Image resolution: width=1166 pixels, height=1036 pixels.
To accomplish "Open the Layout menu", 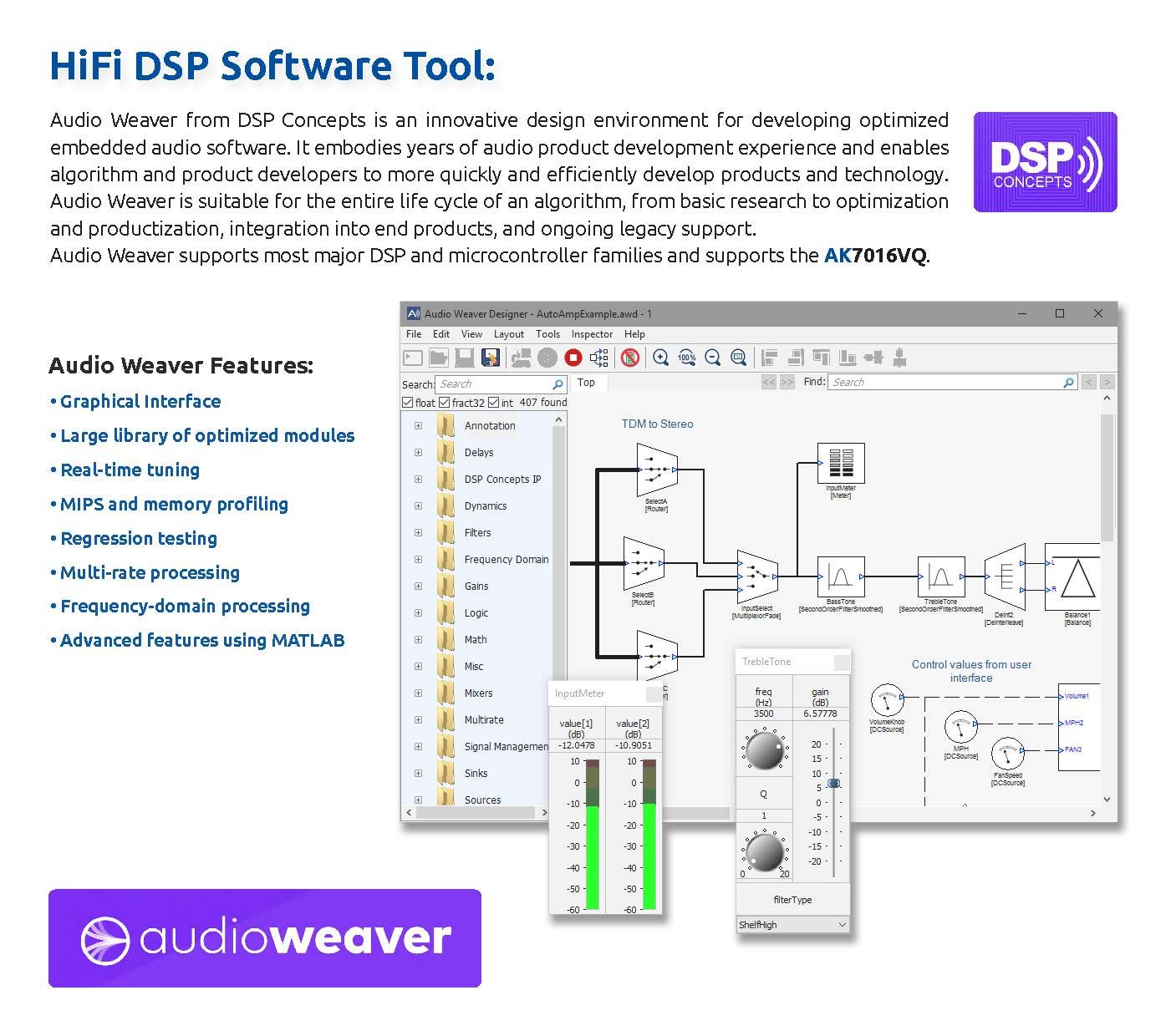I will 508,334.
